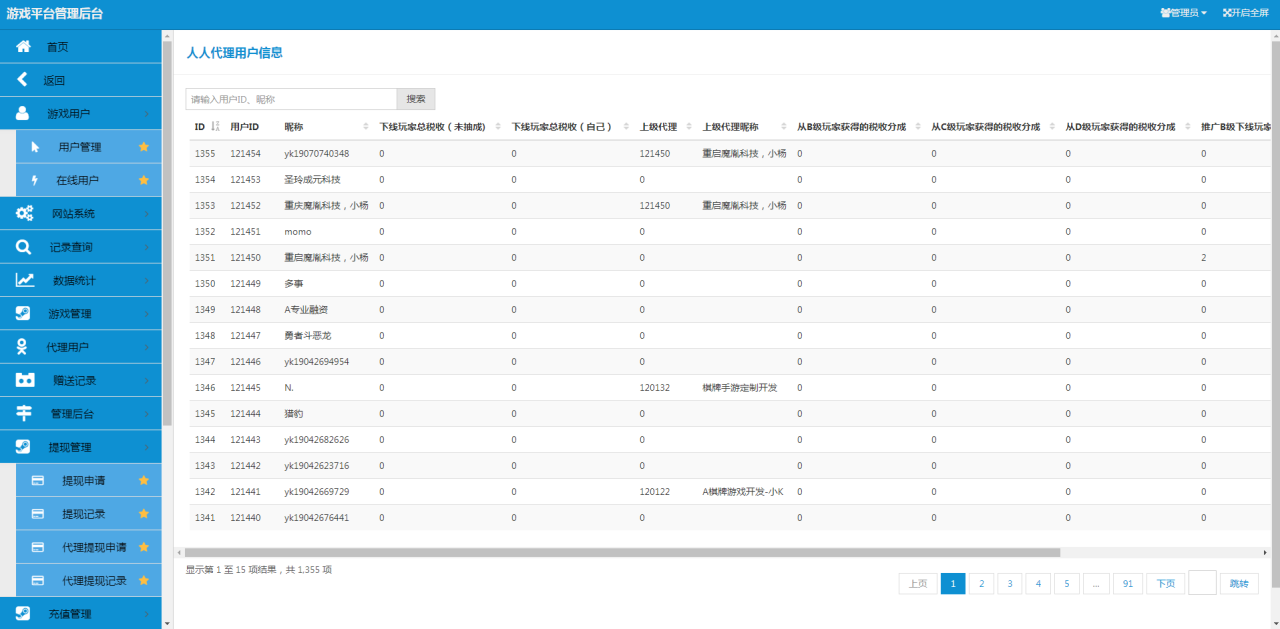Click the back arrow icon for 返回
This screenshot has height=629, width=1280.
tap(23, 80)
